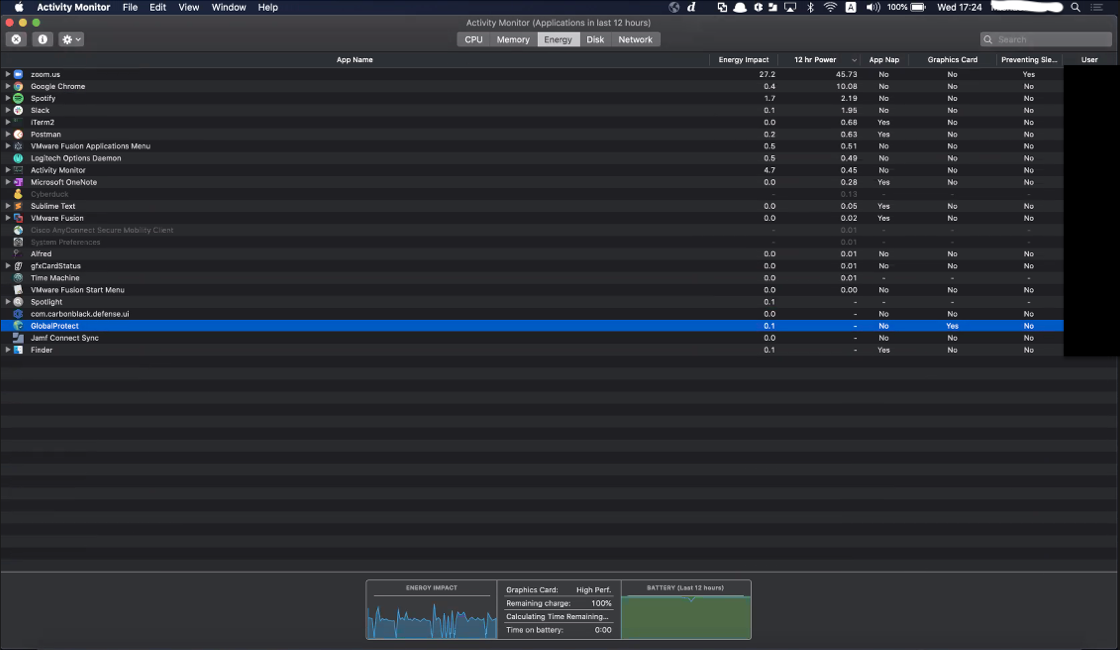Switch to the Memory tab
Viewport: 1120px width, 650px height.
513,39
